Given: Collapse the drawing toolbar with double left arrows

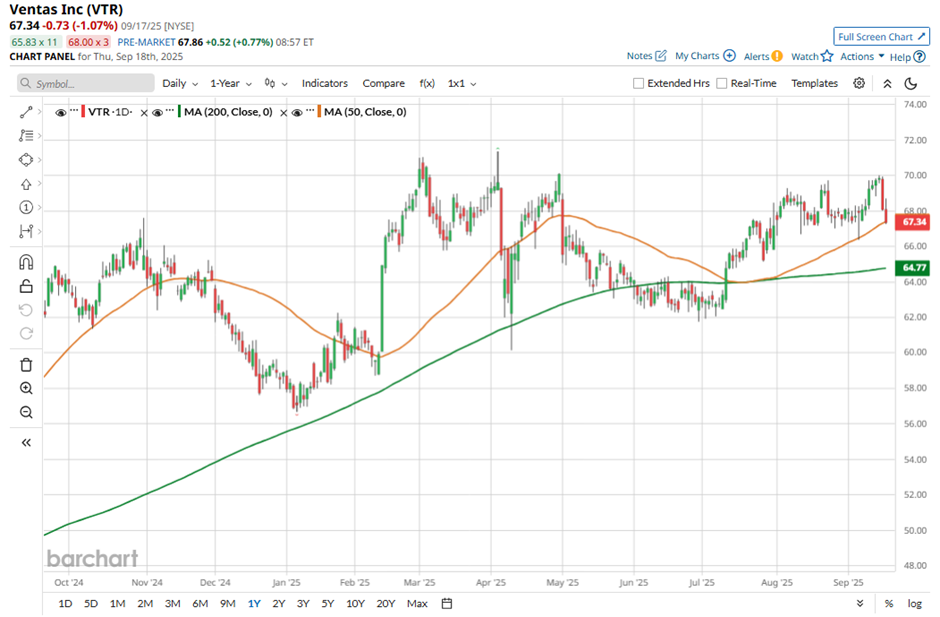Looking at the screenshot, I should pos(26,443).
